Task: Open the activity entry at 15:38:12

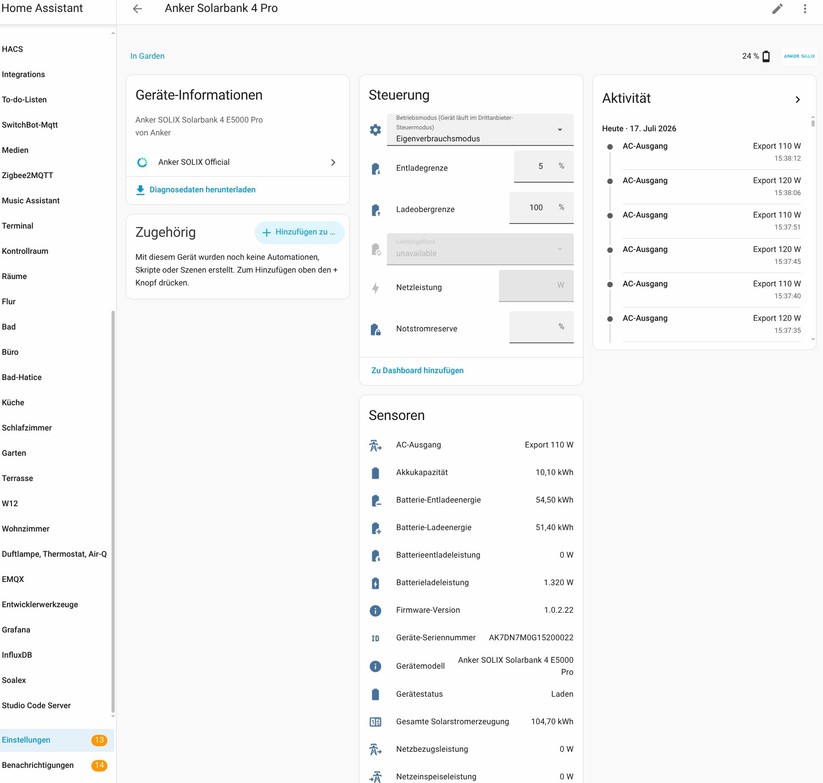Action: pos(704,152)
